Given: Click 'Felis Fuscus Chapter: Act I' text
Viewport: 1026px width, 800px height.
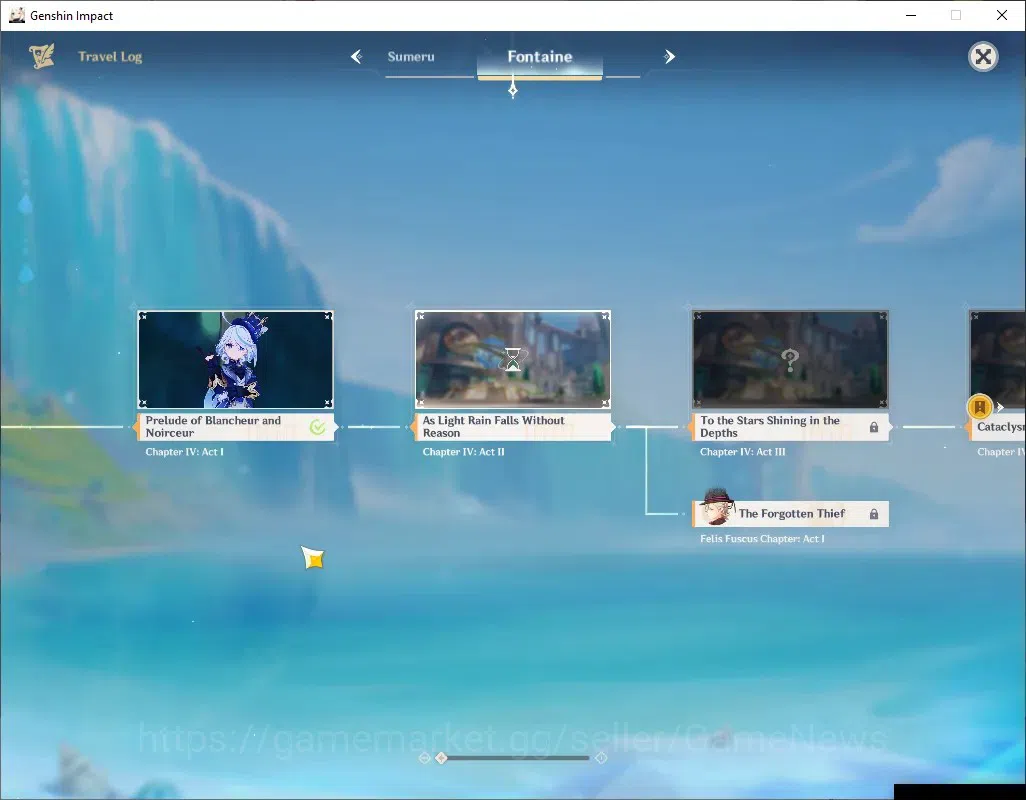Looking at the screenshot, I should coord(762,539).
